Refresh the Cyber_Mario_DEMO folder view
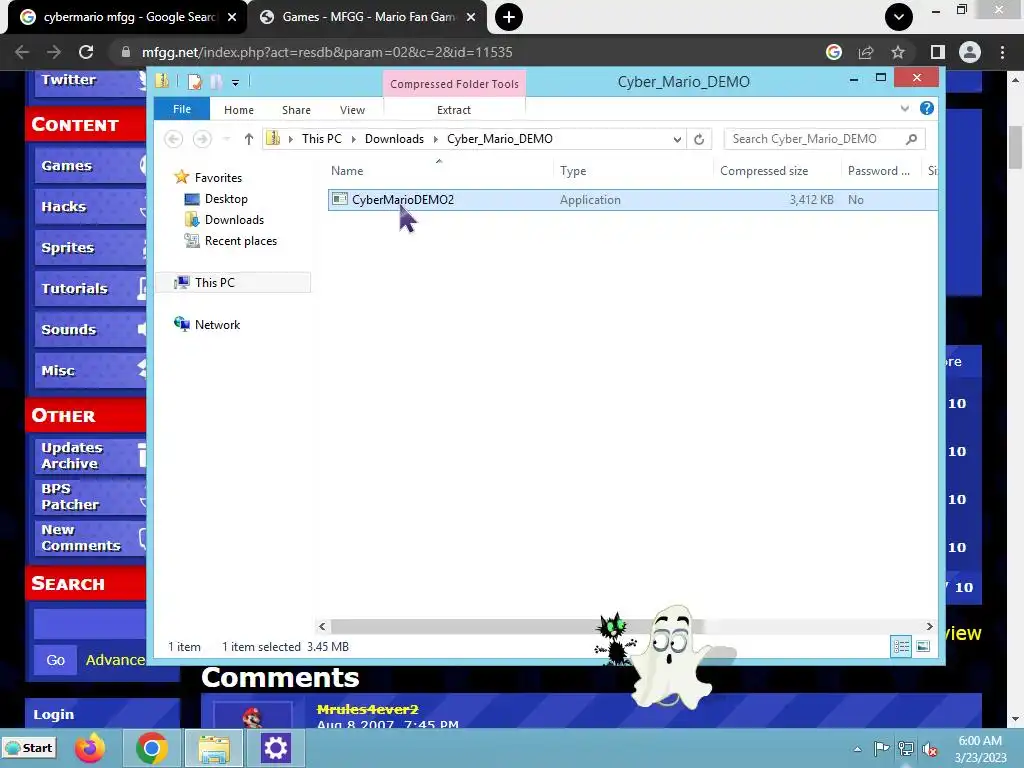The image size is (1024, 768). [699, 139]
